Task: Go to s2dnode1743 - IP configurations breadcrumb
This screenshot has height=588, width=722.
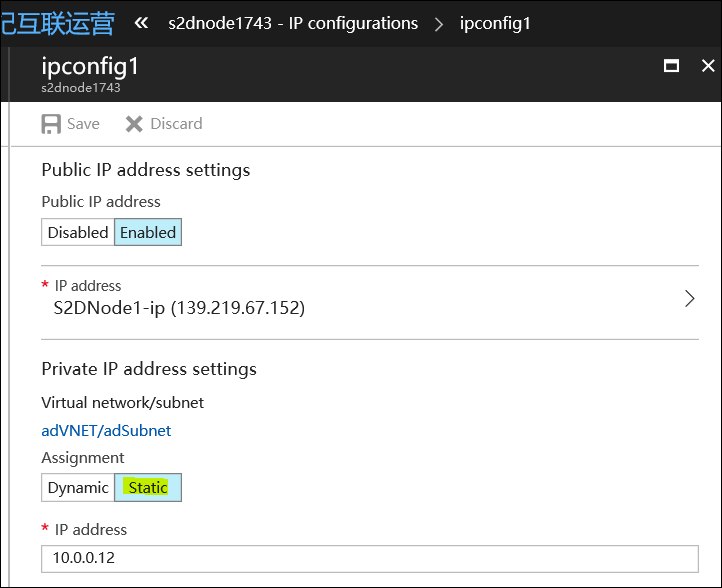Action: pyautogui.click(x=293, y=23)
